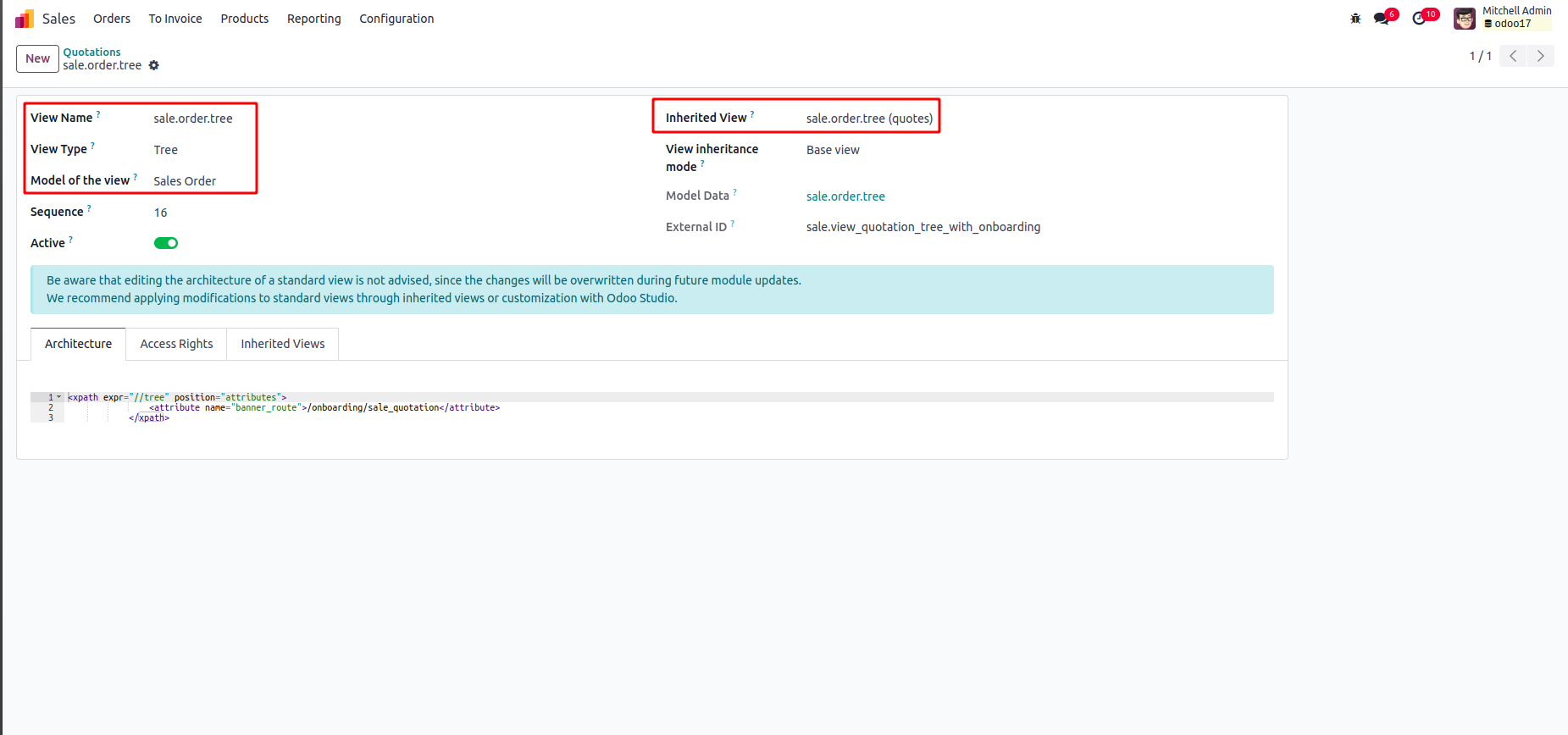The image size is (1568, 735).
Task: Click the Sales app logo icon
Action: [x=25, y=19]
